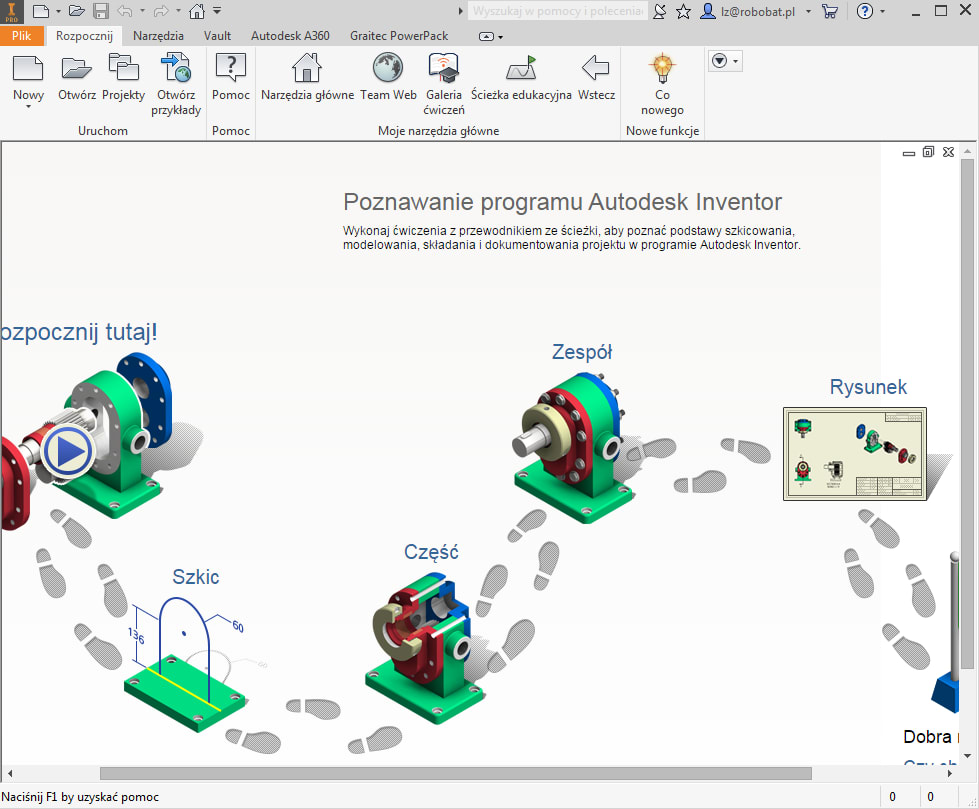979x809 pixels.
Task: Click the drawing sheet thumbnail under Rysunek
Action: pos(855,454)
